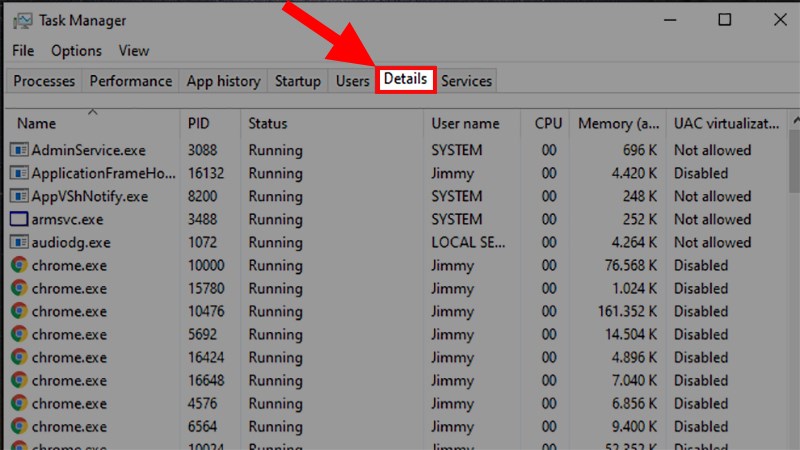This screenshot has height=450, width=800.
Task: Sort by UAC virtualization column header
Action: pos(727,123)
